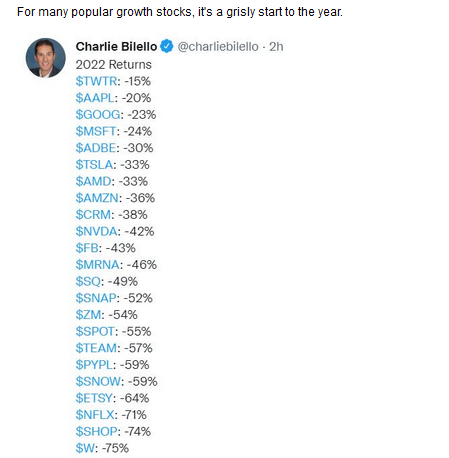Viewport: 449px width, 458px height.
Task: Click the $SPOT ticker link
Action: point(95,331)
